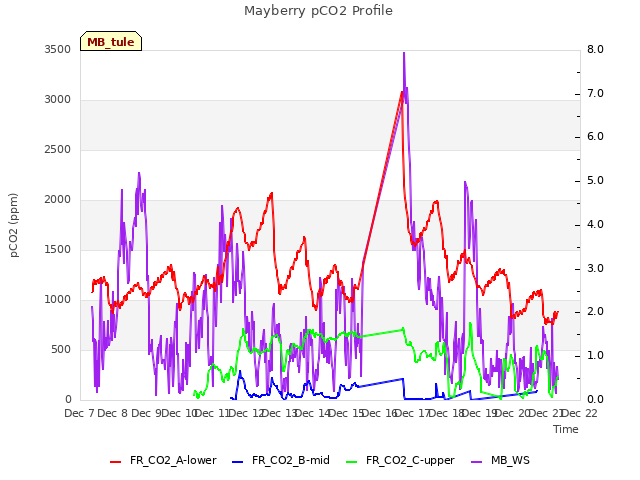Toggle FR_CO2_C-upper series in legend
This screenshot has width=640, height=480.
[x=400, y=460]
